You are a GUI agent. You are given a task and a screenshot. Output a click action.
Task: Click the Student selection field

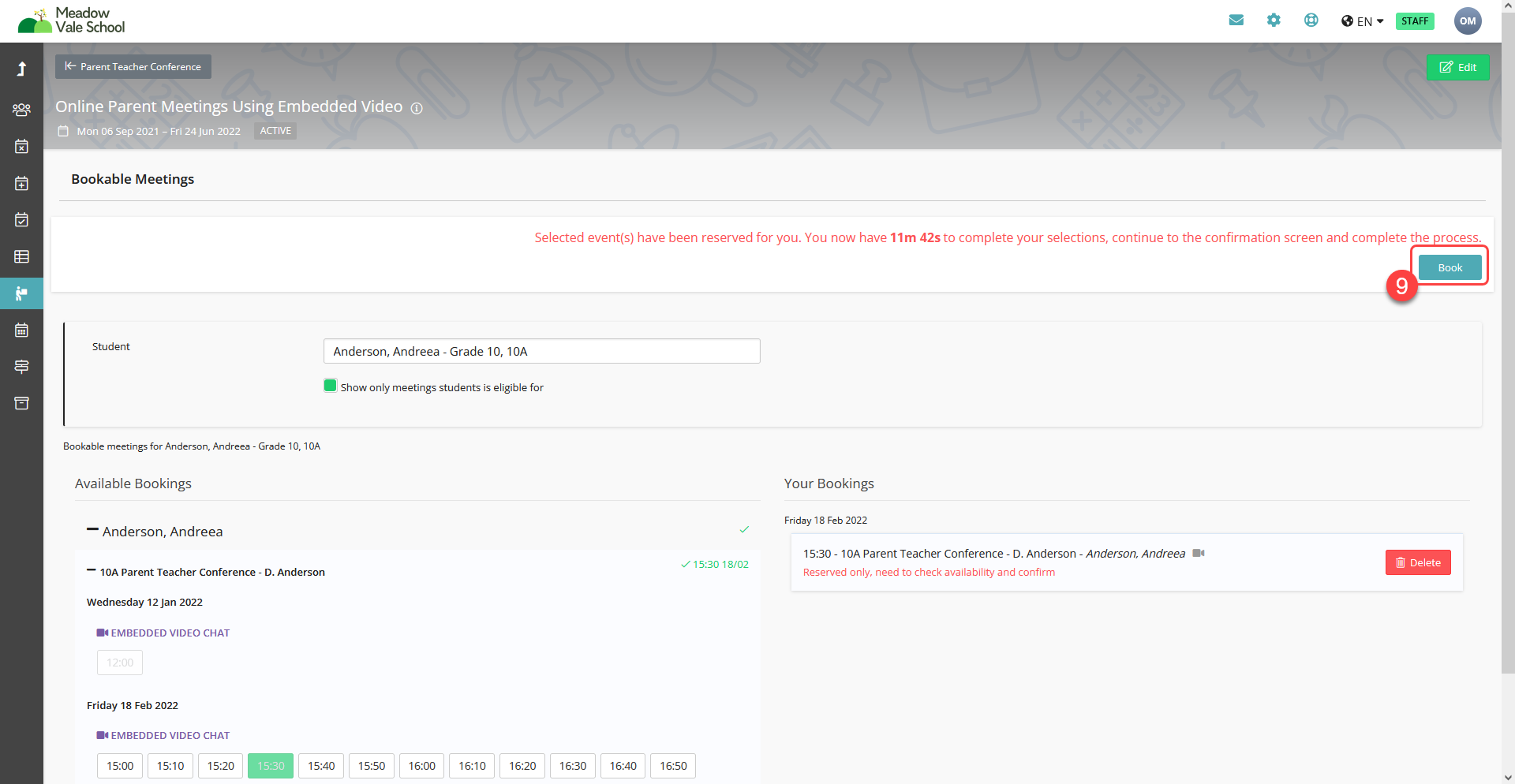541,351
